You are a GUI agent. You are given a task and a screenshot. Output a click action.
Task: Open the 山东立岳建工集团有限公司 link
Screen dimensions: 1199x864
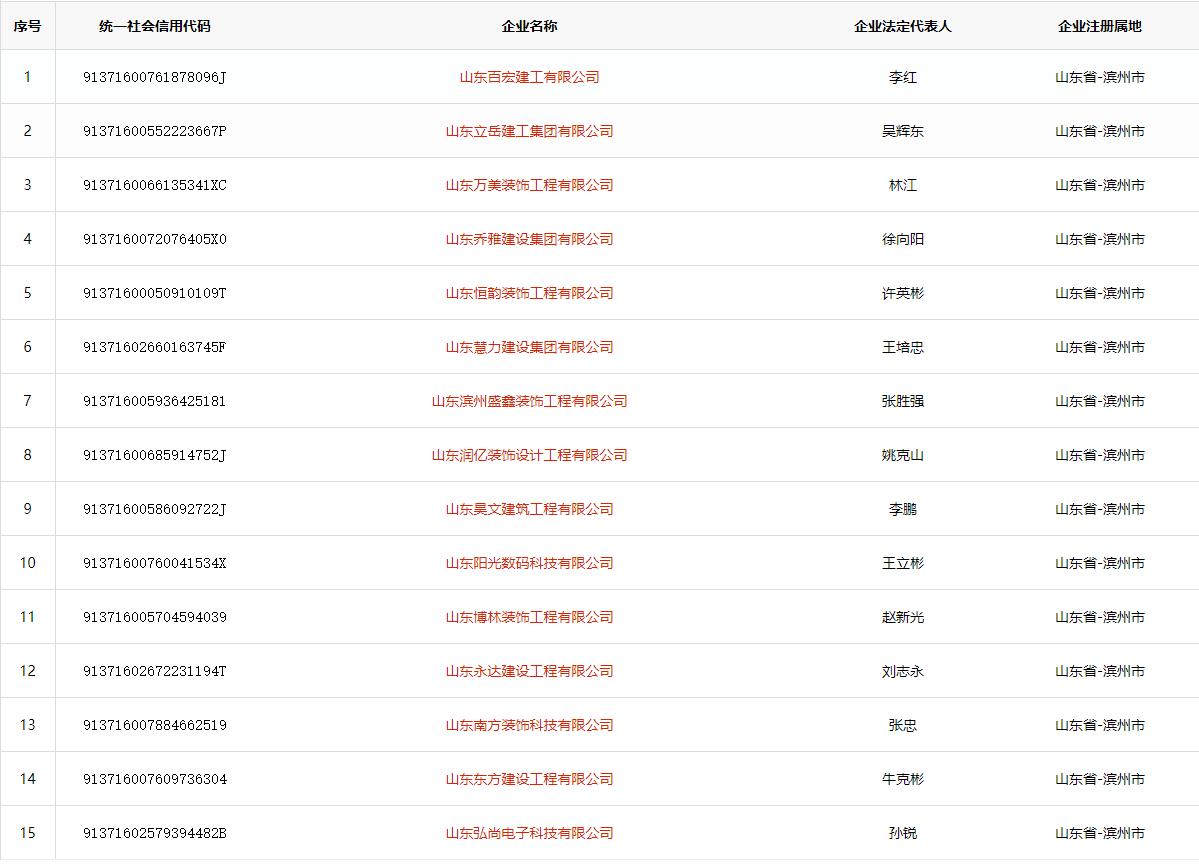[529, 131]
